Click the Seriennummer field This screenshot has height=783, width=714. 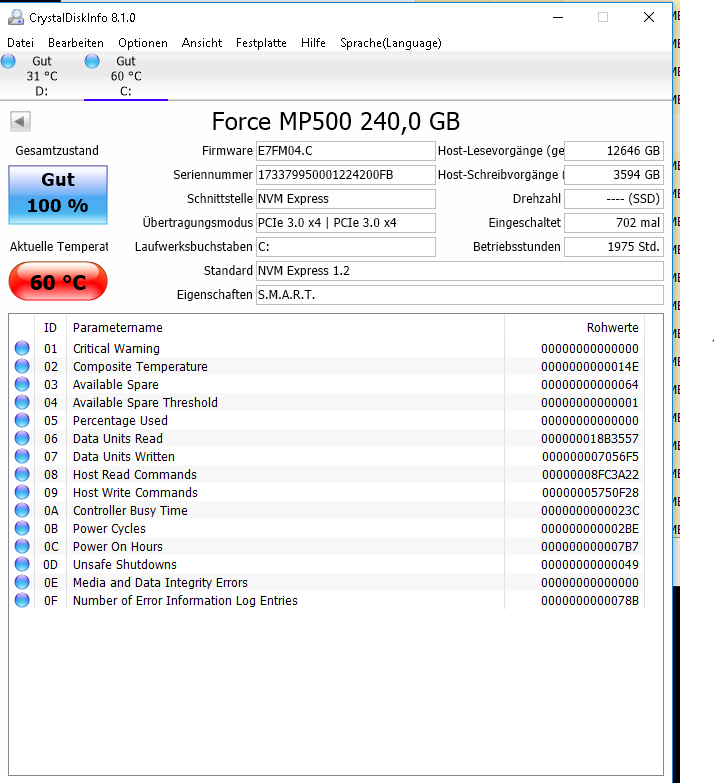pyautogui.click(x=346, y=175)
